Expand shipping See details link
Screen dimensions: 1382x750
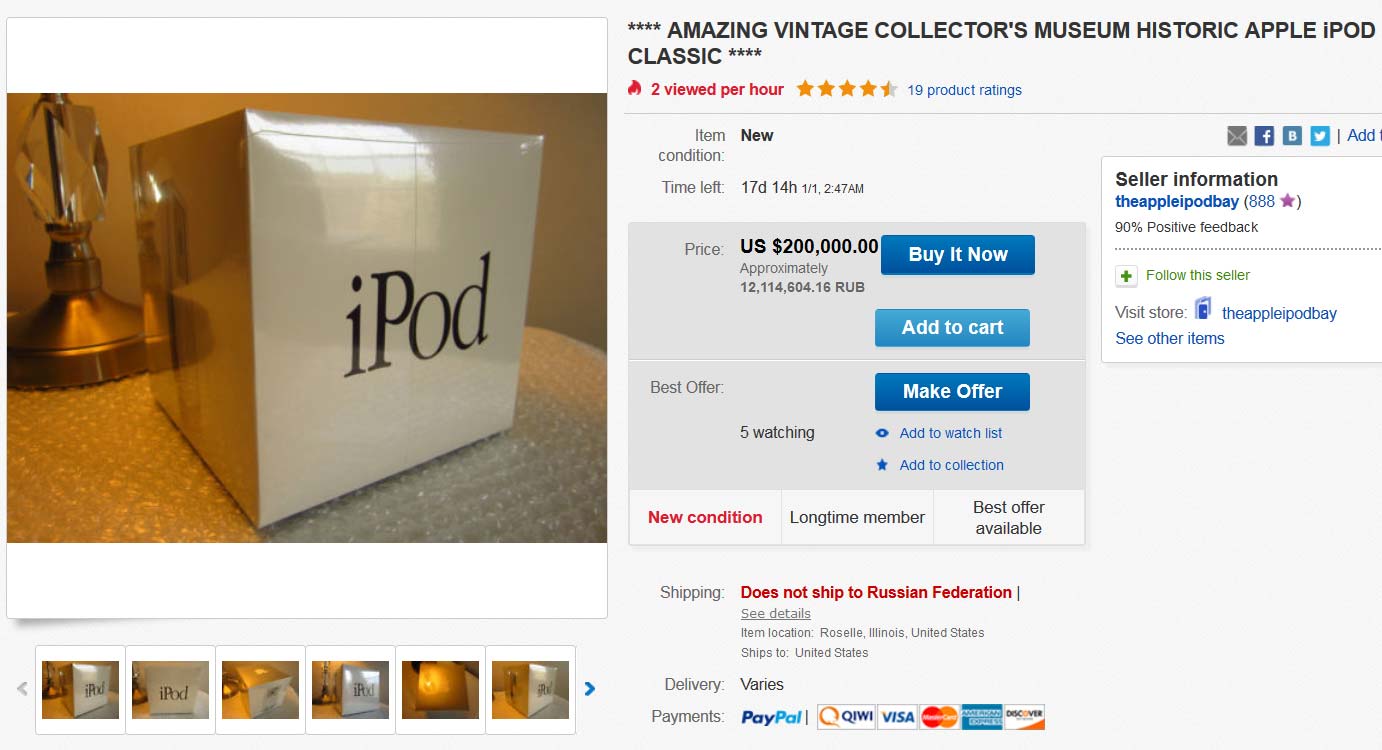point(775,613)
